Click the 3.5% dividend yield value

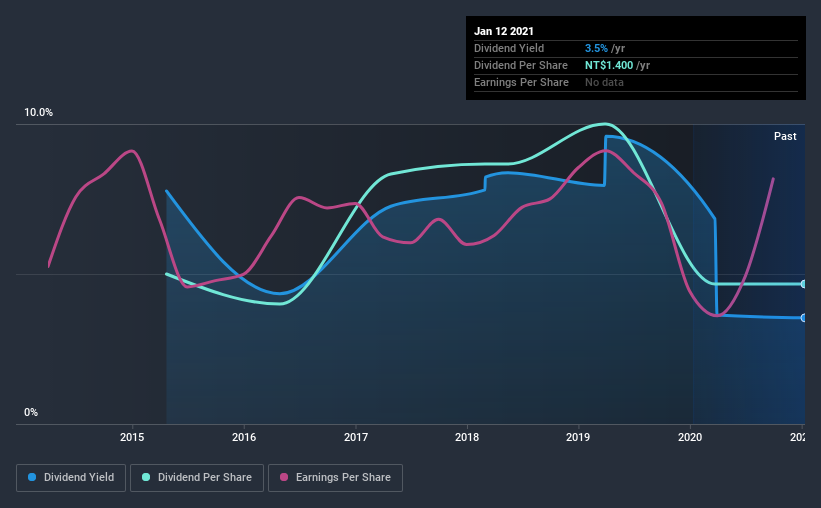click(596, 48)
